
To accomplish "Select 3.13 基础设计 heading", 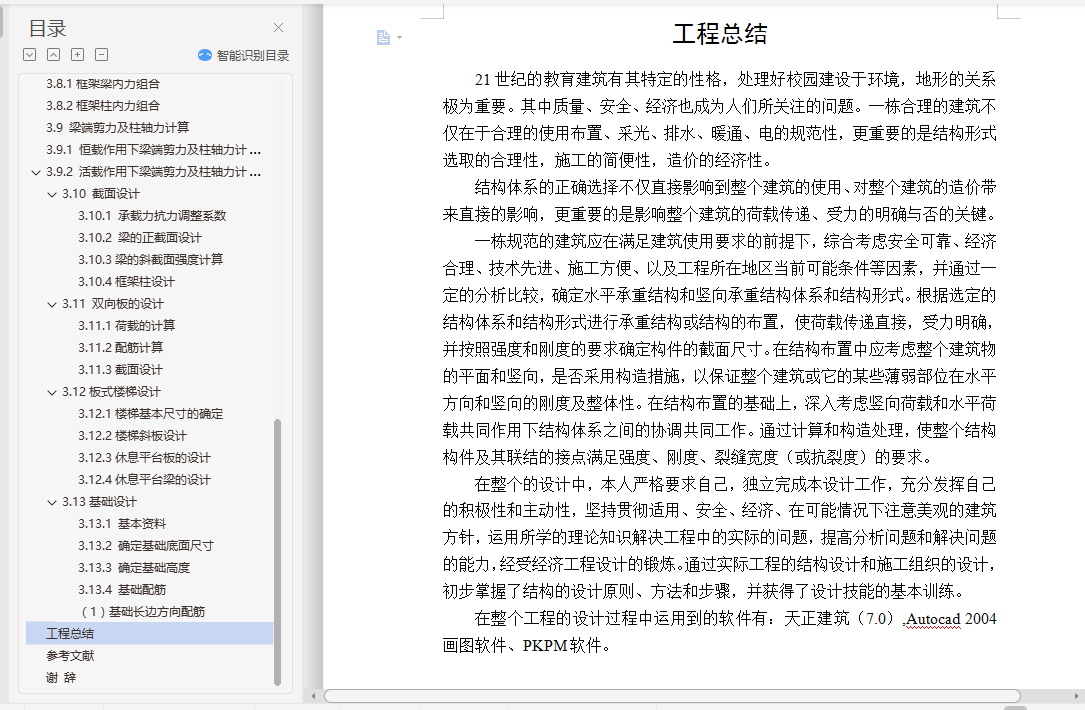I will 100,502.
